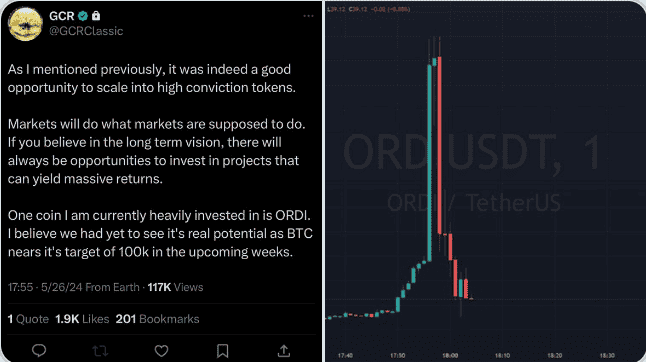Bookmark the tweet with the bookmark icon
Screen dimensions: 646x362
(x=222, y=351)
